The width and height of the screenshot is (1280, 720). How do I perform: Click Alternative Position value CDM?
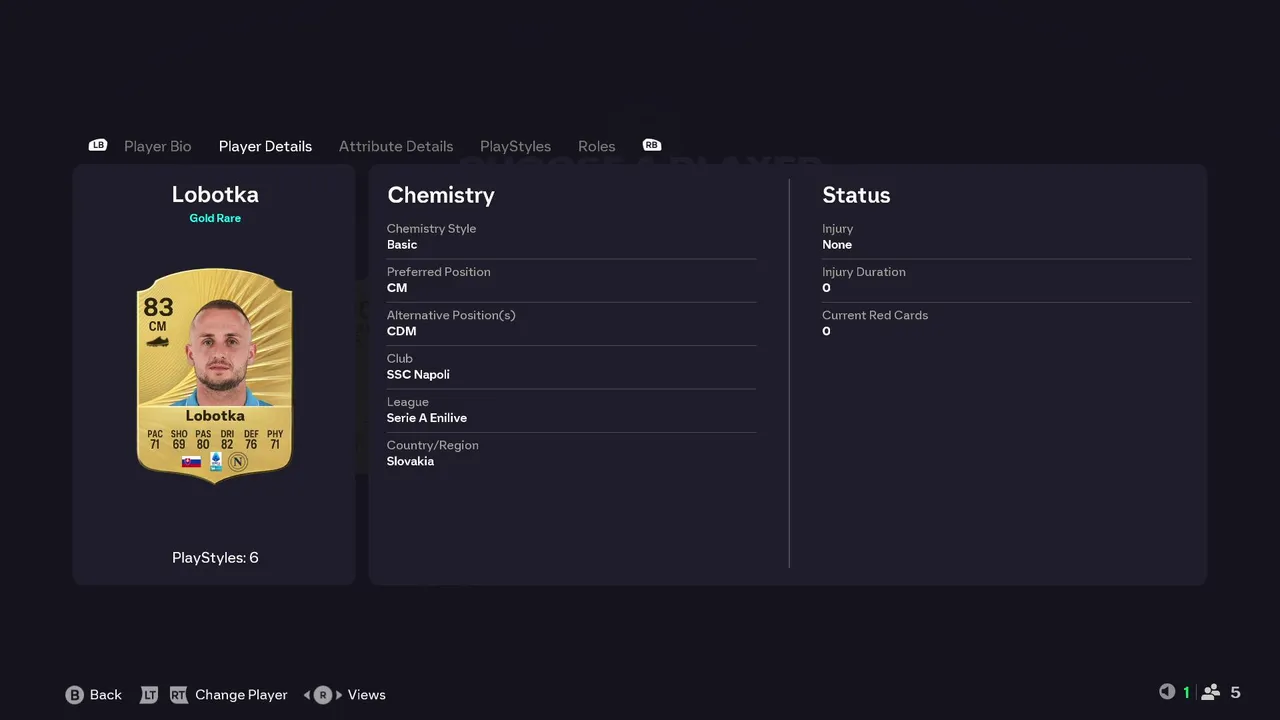[401, 331]
